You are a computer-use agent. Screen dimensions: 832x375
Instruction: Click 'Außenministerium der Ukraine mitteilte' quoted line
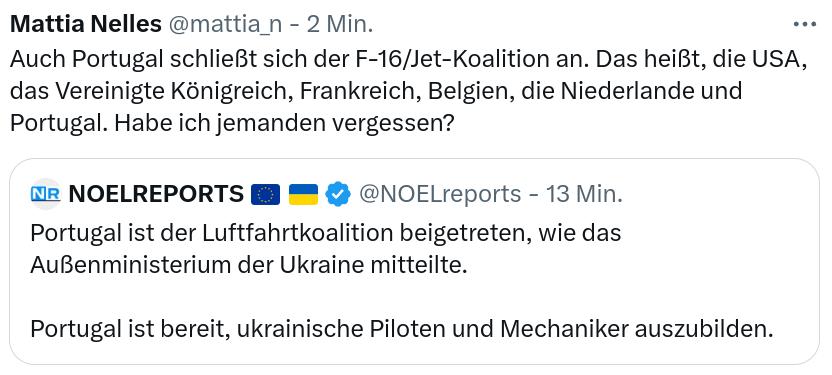point(249,265)
